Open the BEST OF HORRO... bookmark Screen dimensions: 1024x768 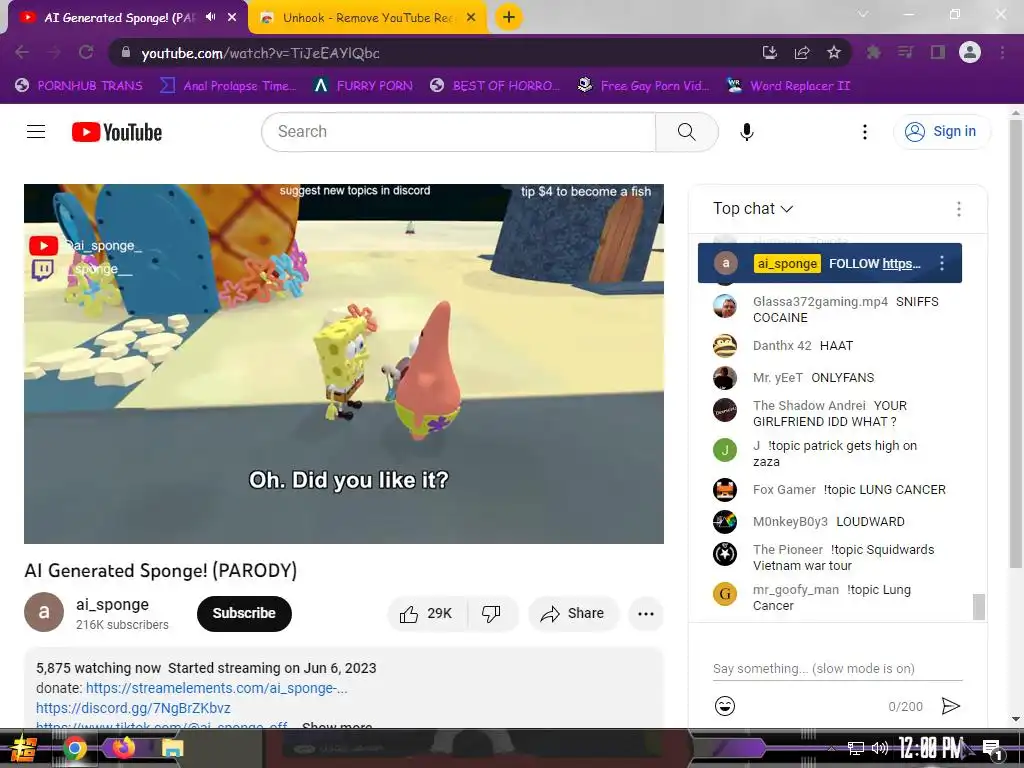[x=494, y=86]
